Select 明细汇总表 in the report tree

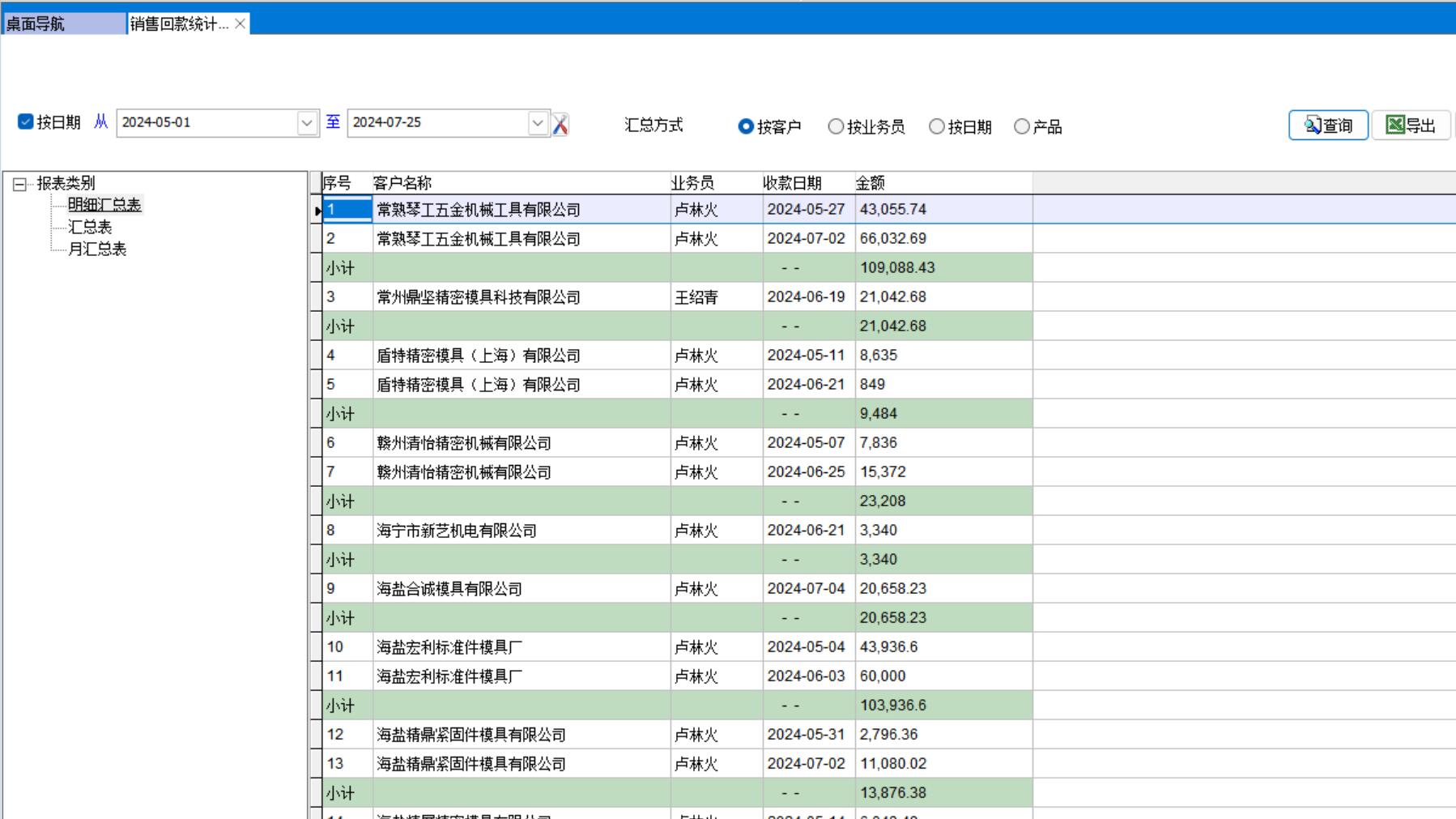pos(104,206)
